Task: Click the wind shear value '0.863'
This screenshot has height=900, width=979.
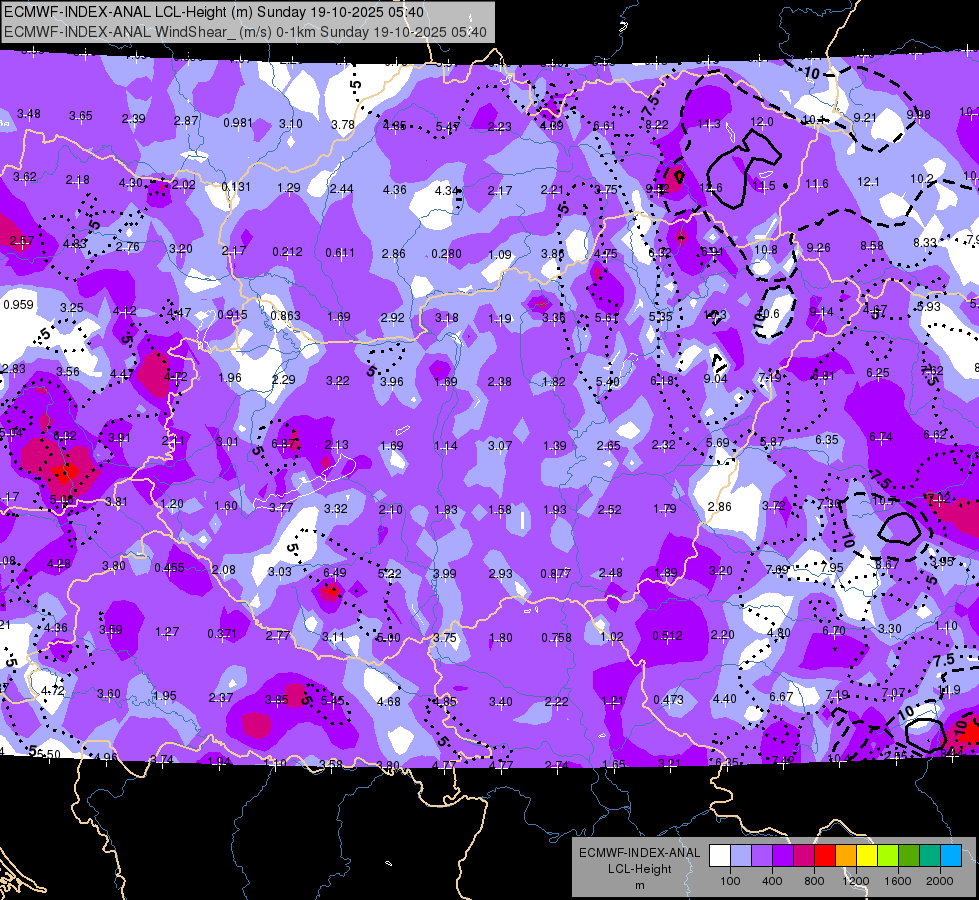Action: (x=286, y=316)
